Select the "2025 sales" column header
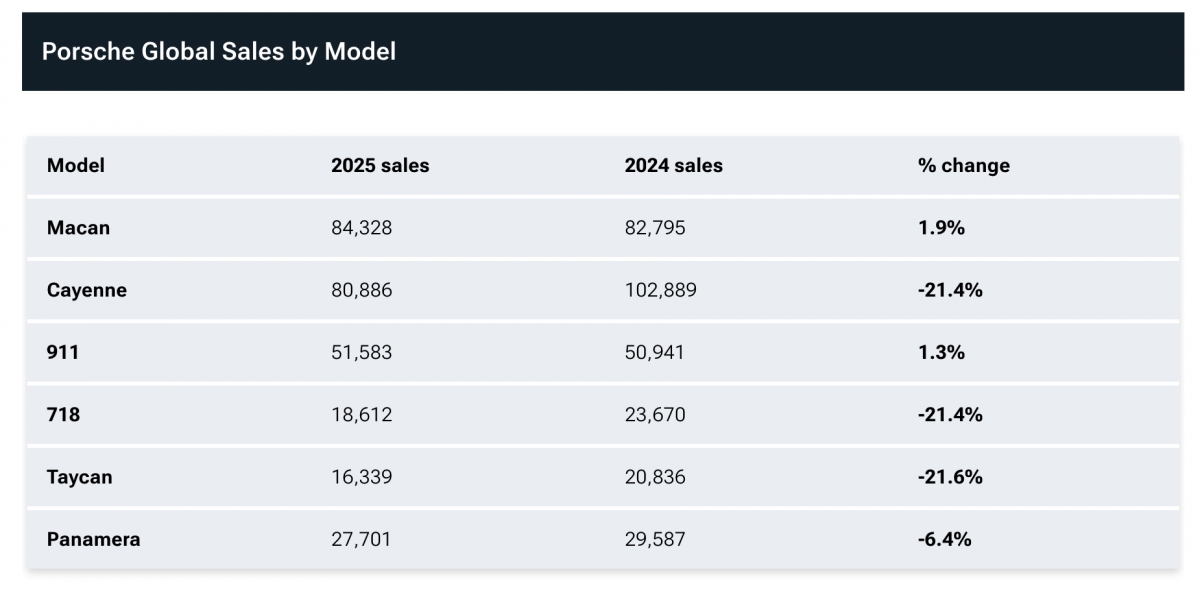Image resolution: width=1200 pixels, height=601 pixels. click(x=380, y=166)
